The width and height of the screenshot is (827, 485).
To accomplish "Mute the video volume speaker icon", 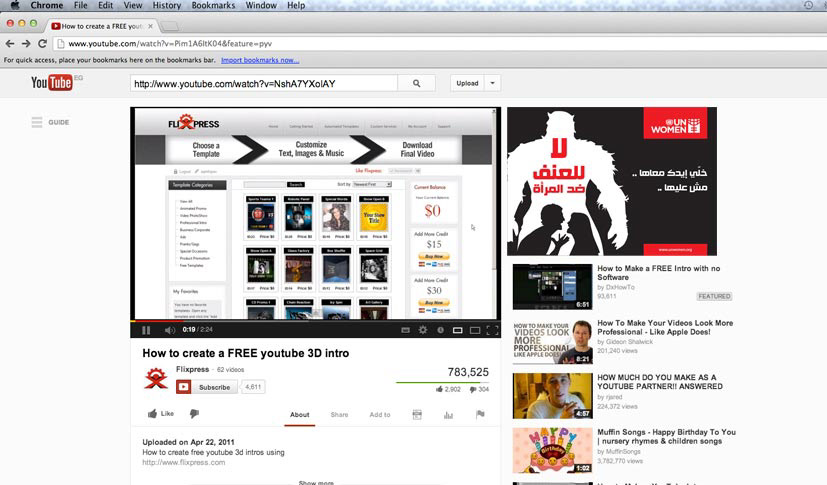I will (169, 330).
